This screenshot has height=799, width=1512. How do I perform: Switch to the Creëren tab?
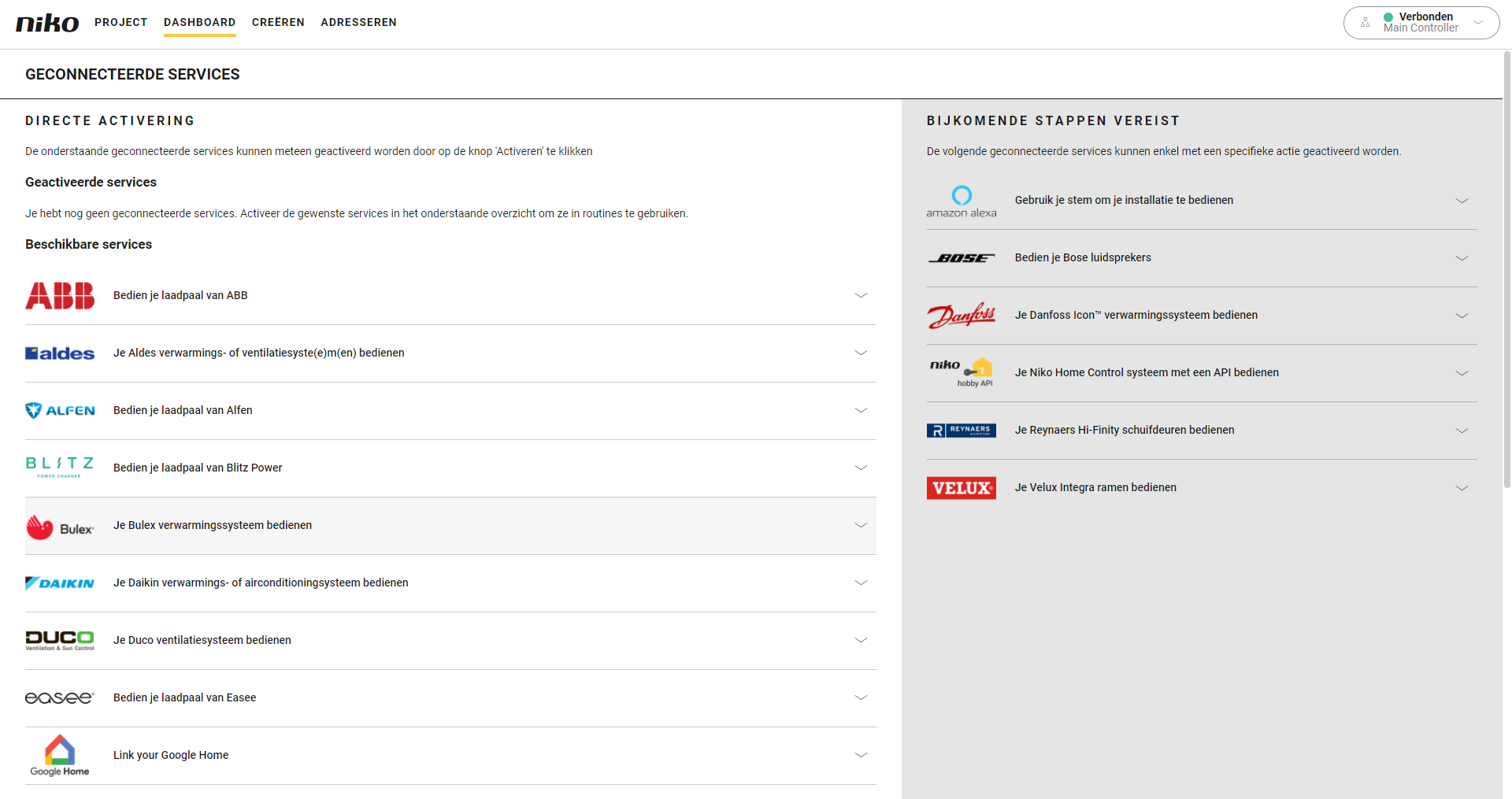click(x=278, y=22)
